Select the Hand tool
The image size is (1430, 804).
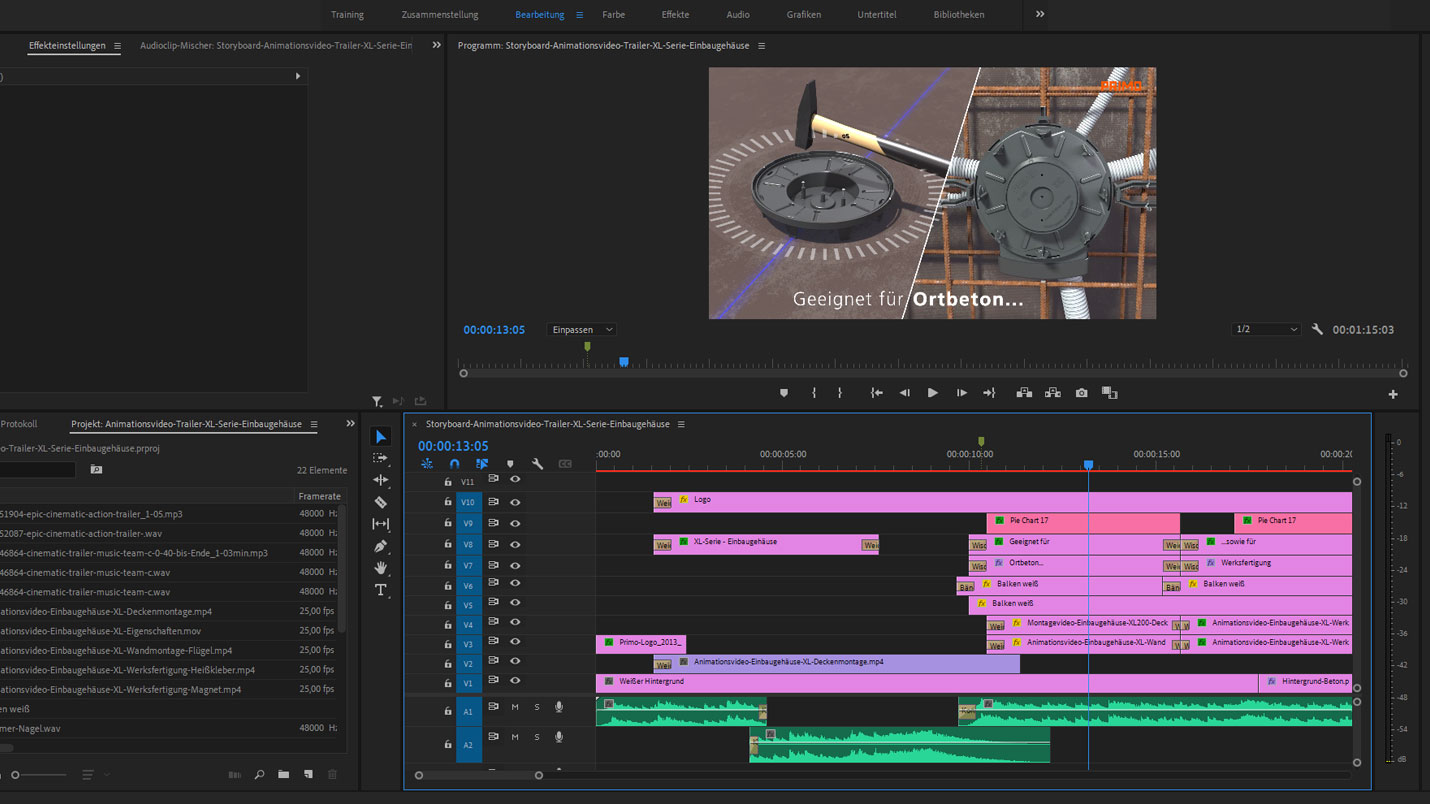381,568
